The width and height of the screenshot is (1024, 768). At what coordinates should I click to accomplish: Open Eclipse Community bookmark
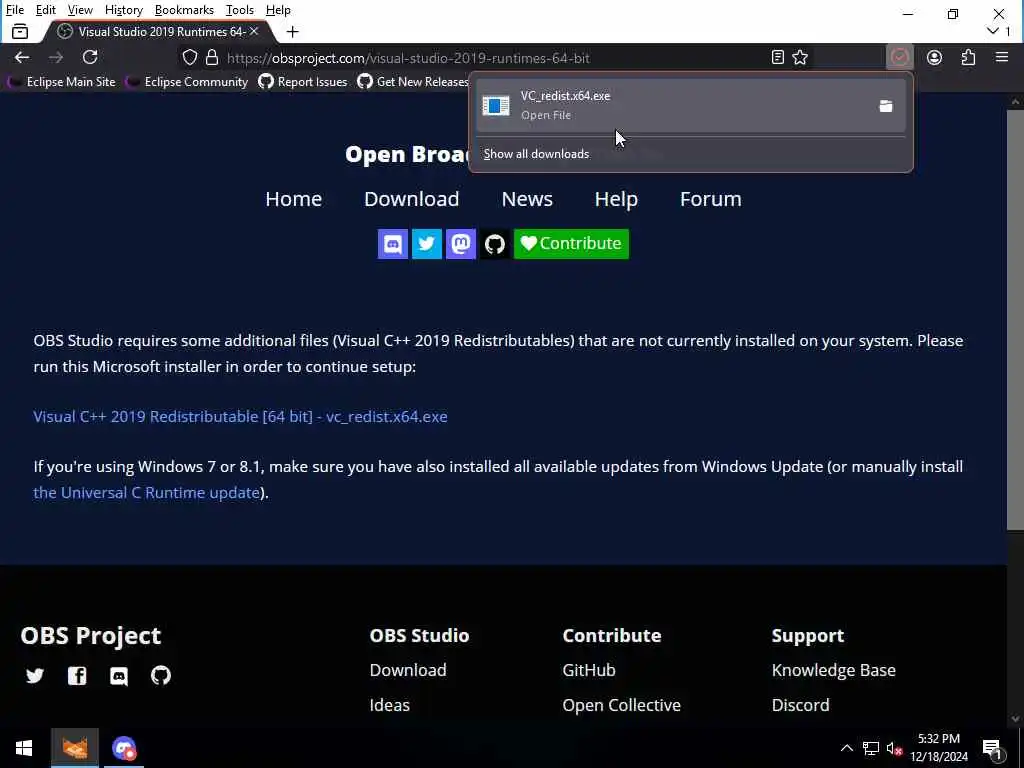coord(188,82)
